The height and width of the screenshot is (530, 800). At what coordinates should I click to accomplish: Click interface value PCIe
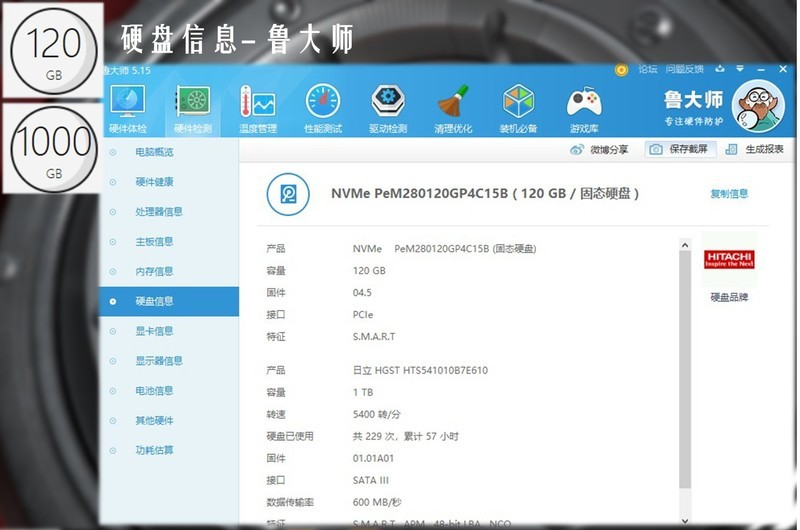[363, 315]
